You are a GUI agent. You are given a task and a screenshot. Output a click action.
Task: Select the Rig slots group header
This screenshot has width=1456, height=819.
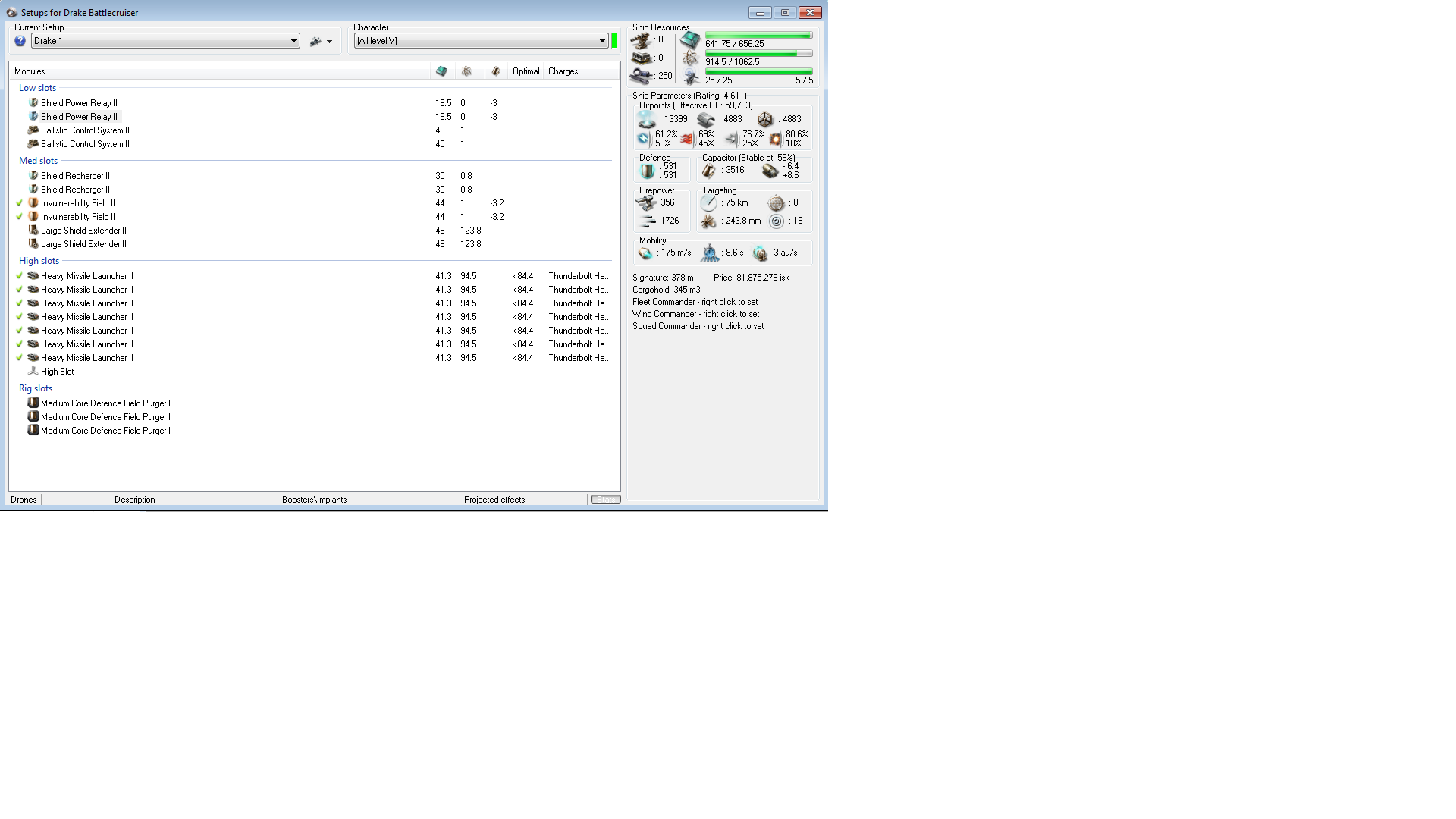click(x=36, y=388)
